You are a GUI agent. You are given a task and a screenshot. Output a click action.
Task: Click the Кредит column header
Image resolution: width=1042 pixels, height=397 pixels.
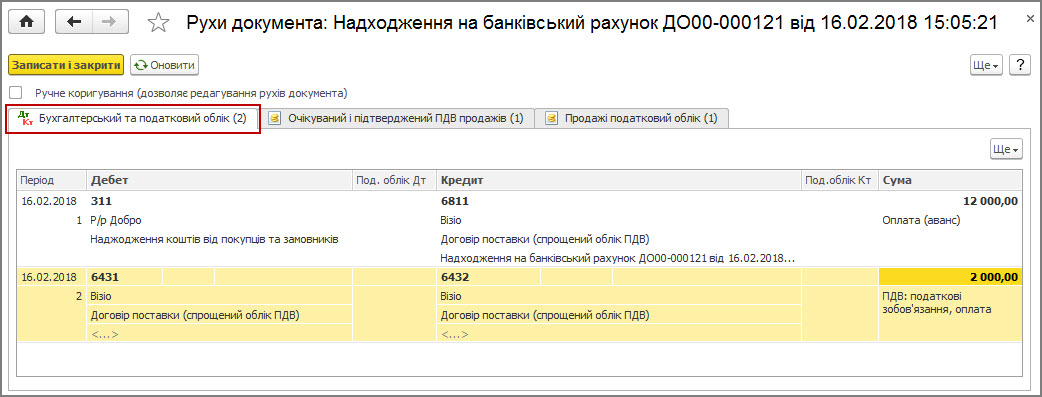pos(619,180)
